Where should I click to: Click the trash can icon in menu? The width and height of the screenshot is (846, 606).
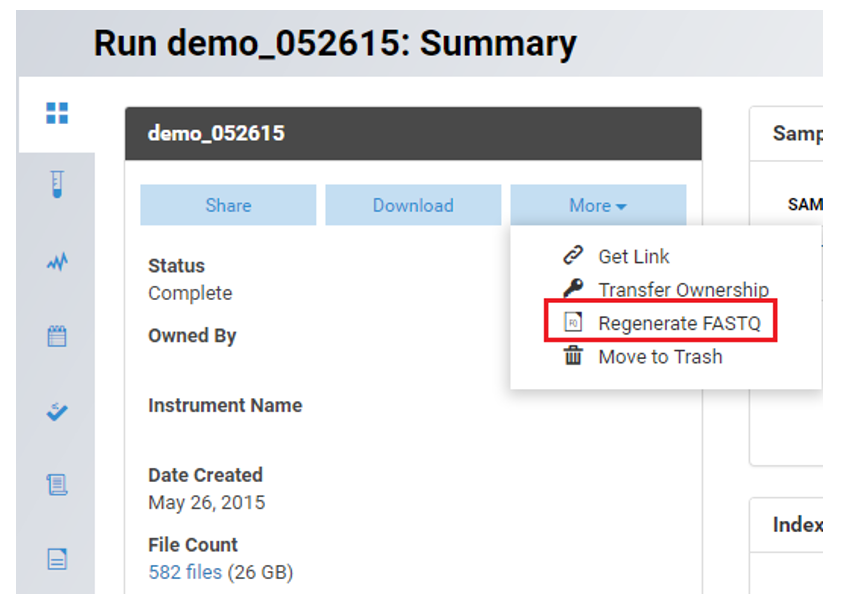point(573,356)
